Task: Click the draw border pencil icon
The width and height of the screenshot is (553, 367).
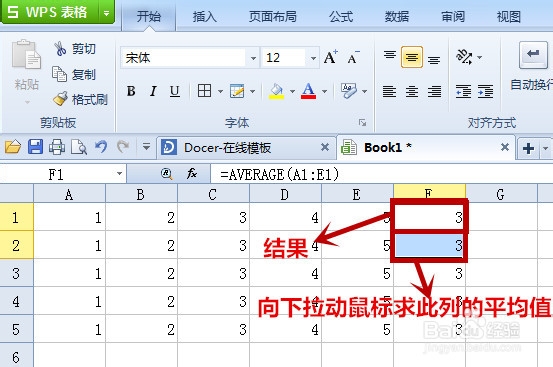Action: [x=237, y=91]
